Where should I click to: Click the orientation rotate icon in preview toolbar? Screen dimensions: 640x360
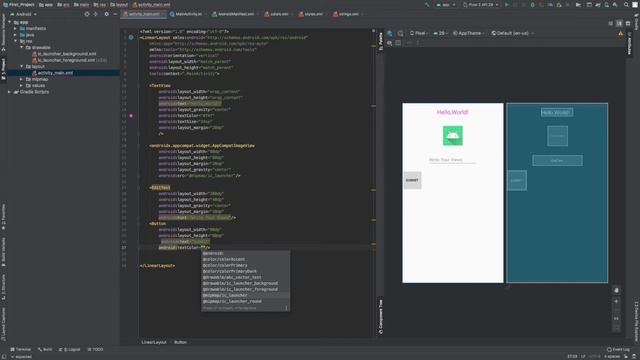coord(400,33)
